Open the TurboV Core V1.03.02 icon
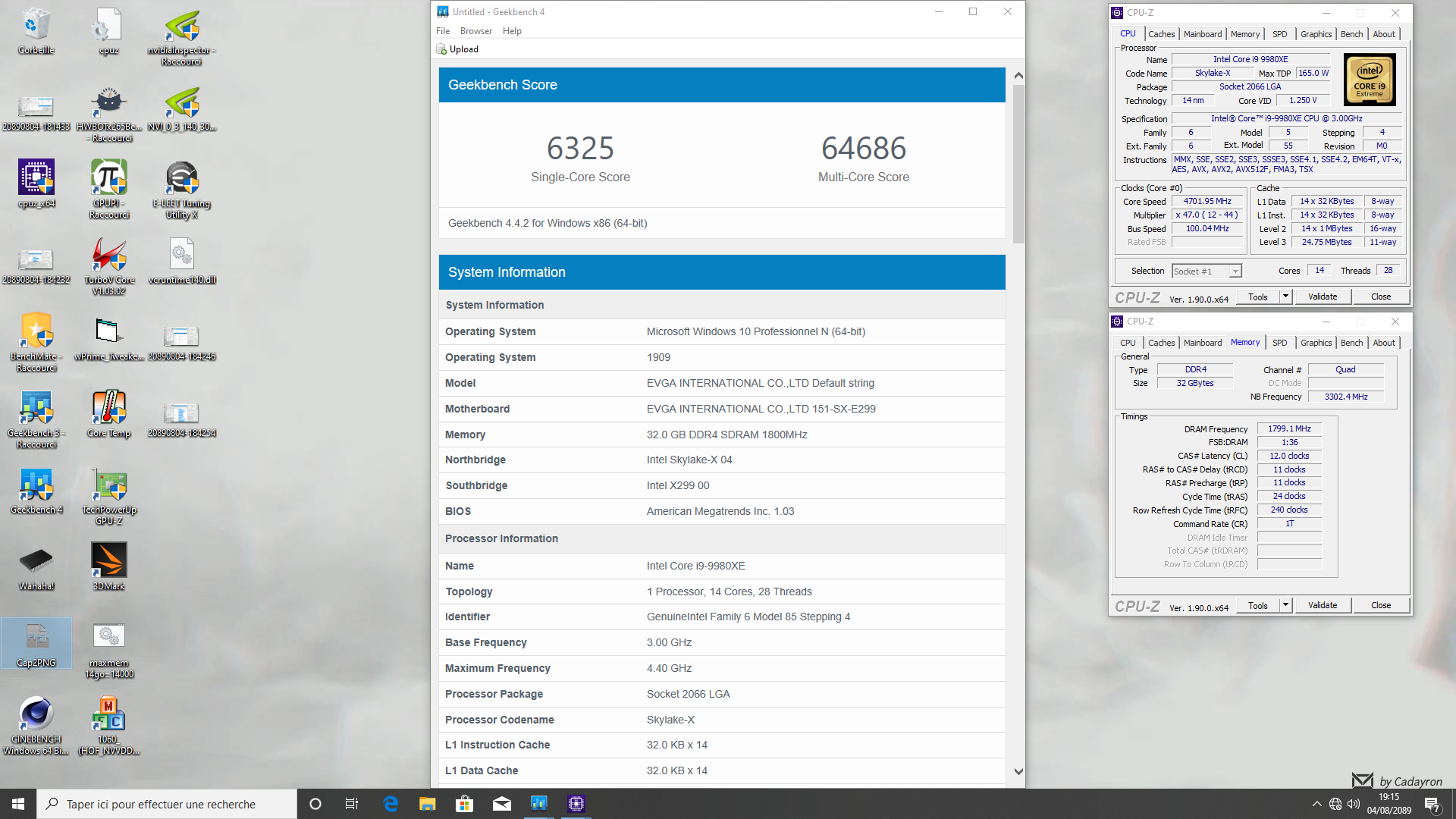1456x819 pixels. coord(108,266)
